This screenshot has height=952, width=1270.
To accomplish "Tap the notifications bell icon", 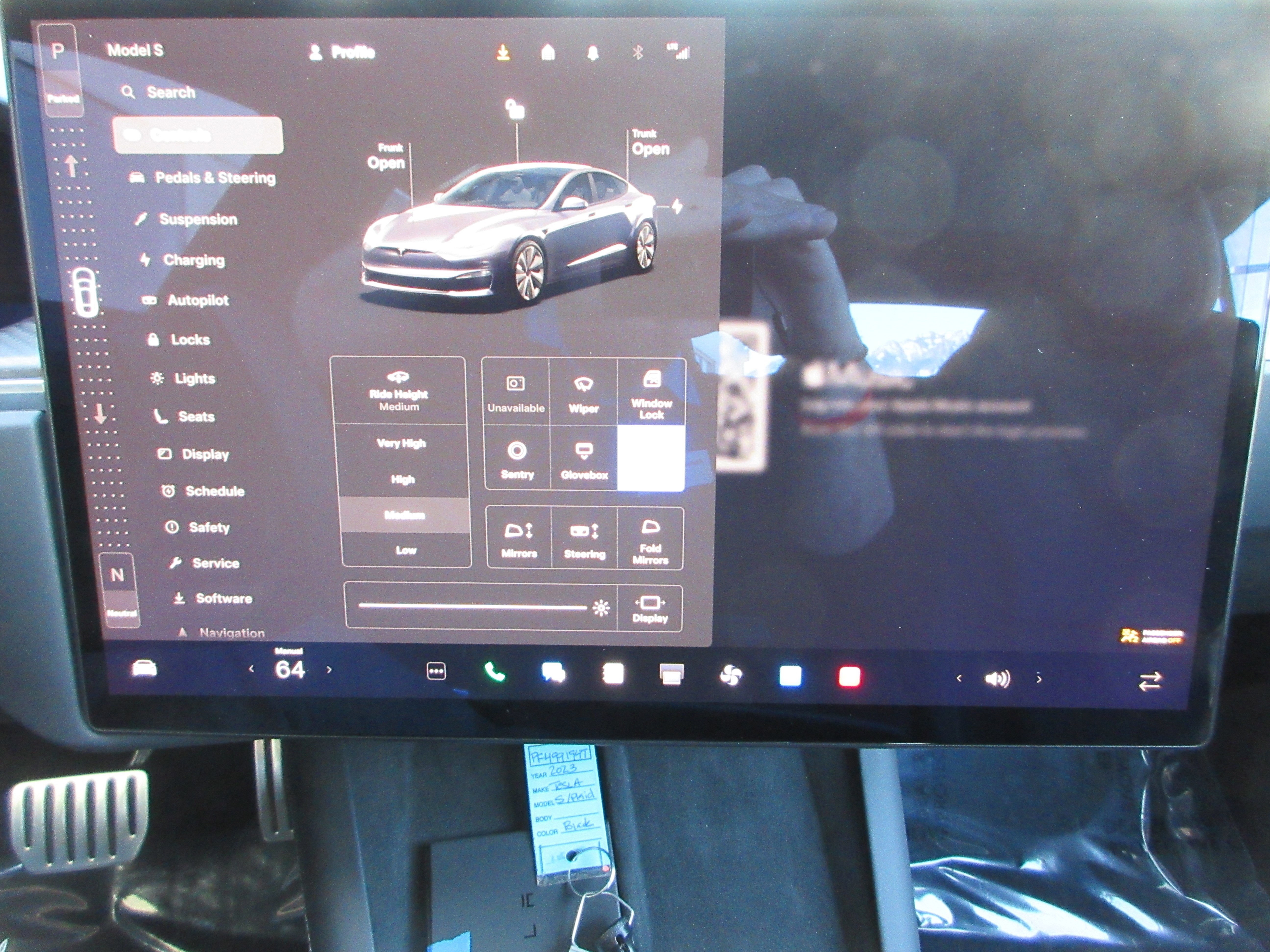I will coord(593,53).
